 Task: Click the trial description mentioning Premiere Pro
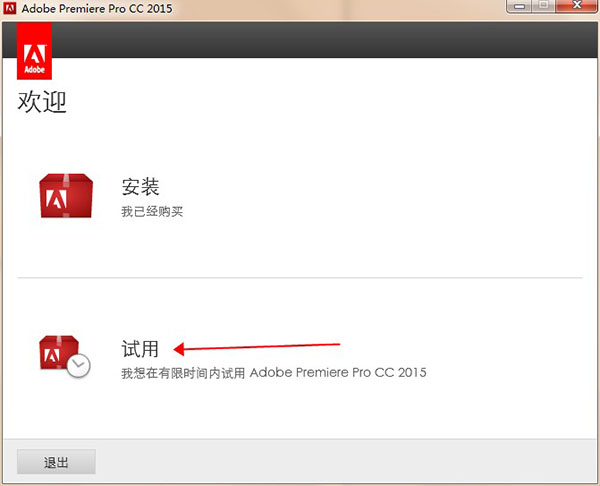273,373
